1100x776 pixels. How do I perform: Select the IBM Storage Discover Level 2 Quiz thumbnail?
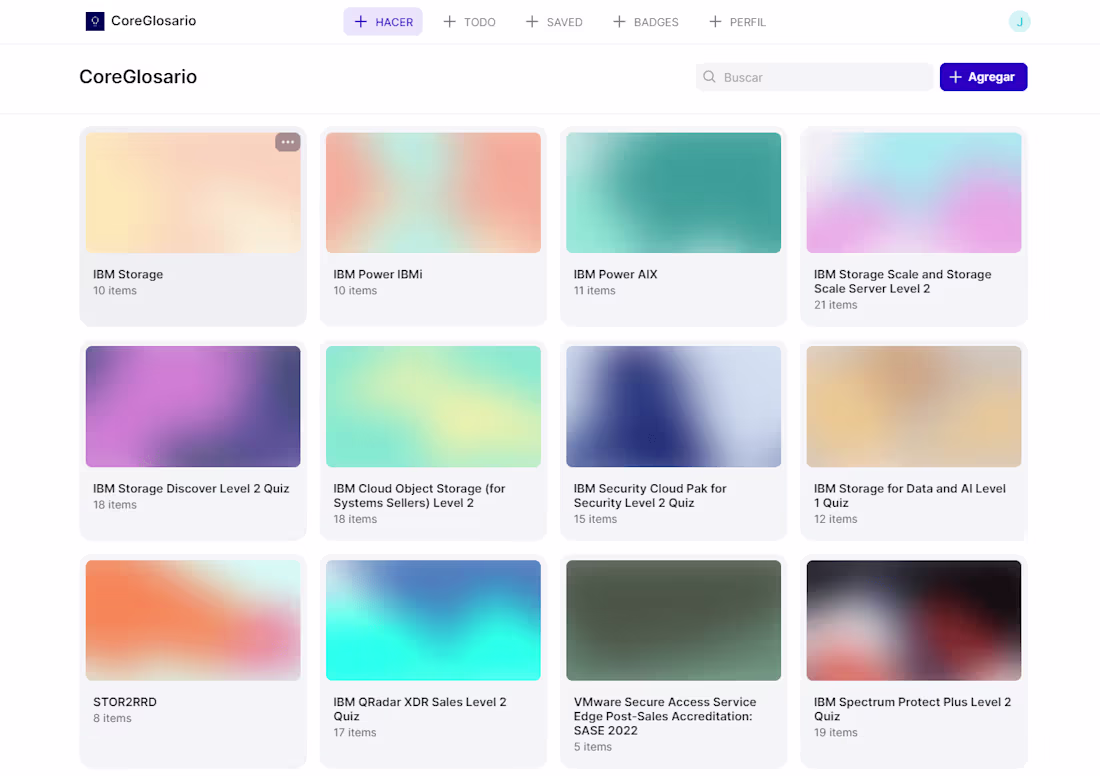click(193, 406)
